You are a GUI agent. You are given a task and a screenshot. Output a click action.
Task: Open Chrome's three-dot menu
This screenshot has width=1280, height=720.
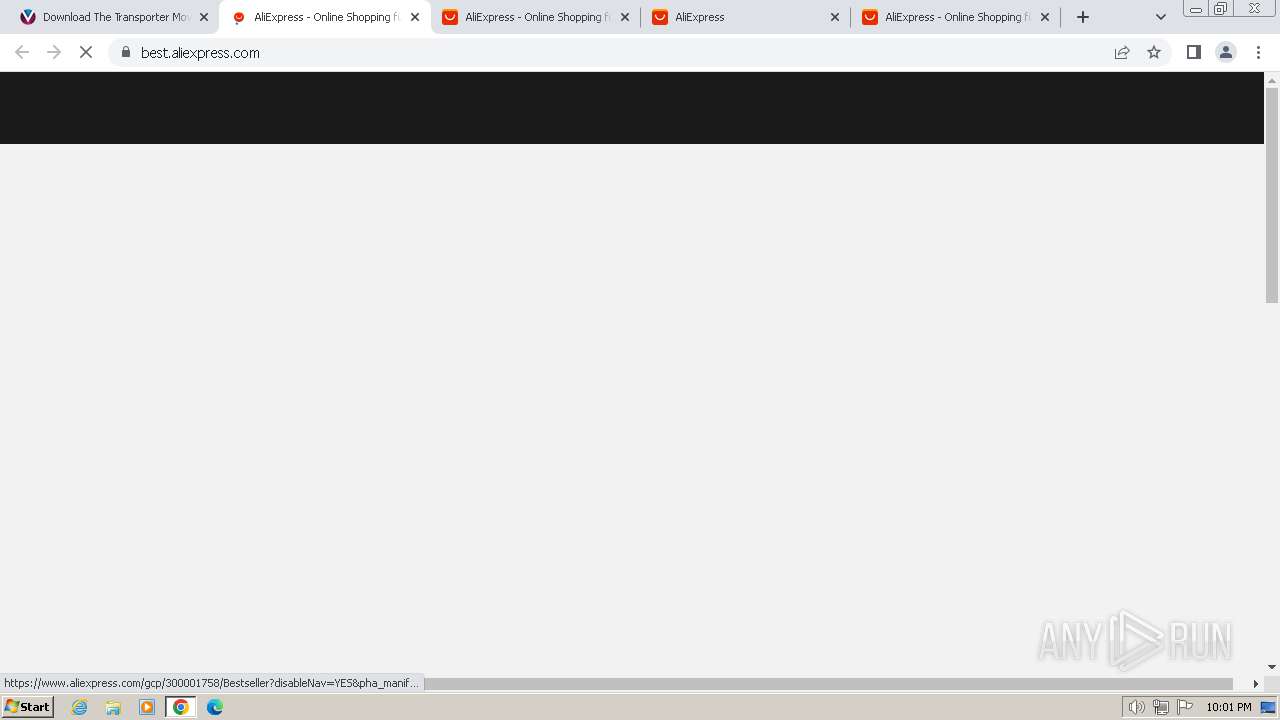point(1258,52)
